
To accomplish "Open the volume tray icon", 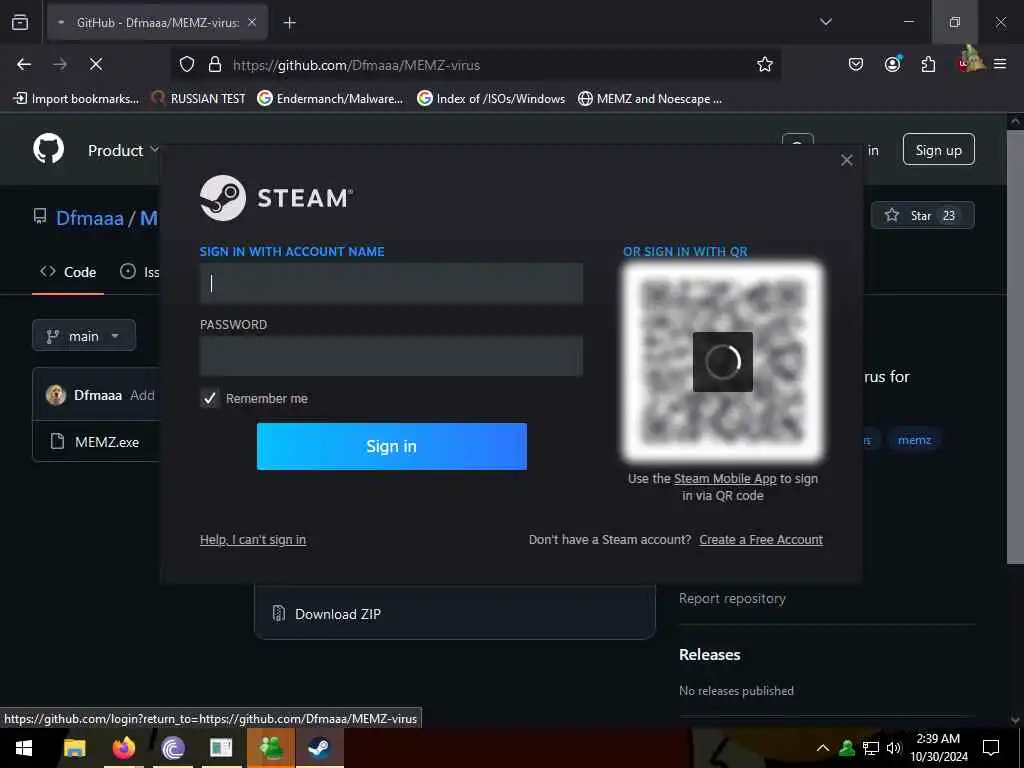I will 894,748.
